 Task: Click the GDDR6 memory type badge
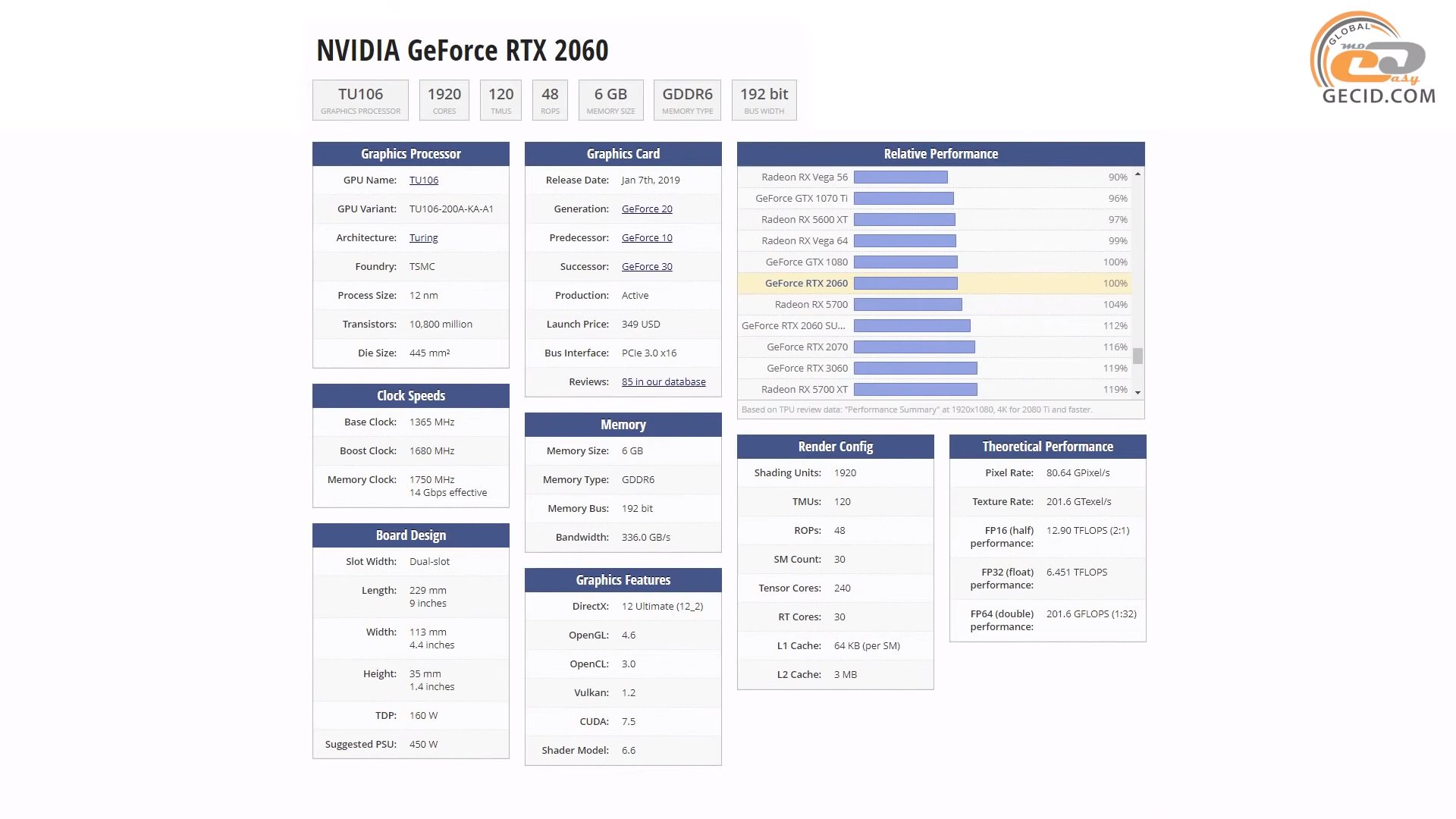coord(687,100)
